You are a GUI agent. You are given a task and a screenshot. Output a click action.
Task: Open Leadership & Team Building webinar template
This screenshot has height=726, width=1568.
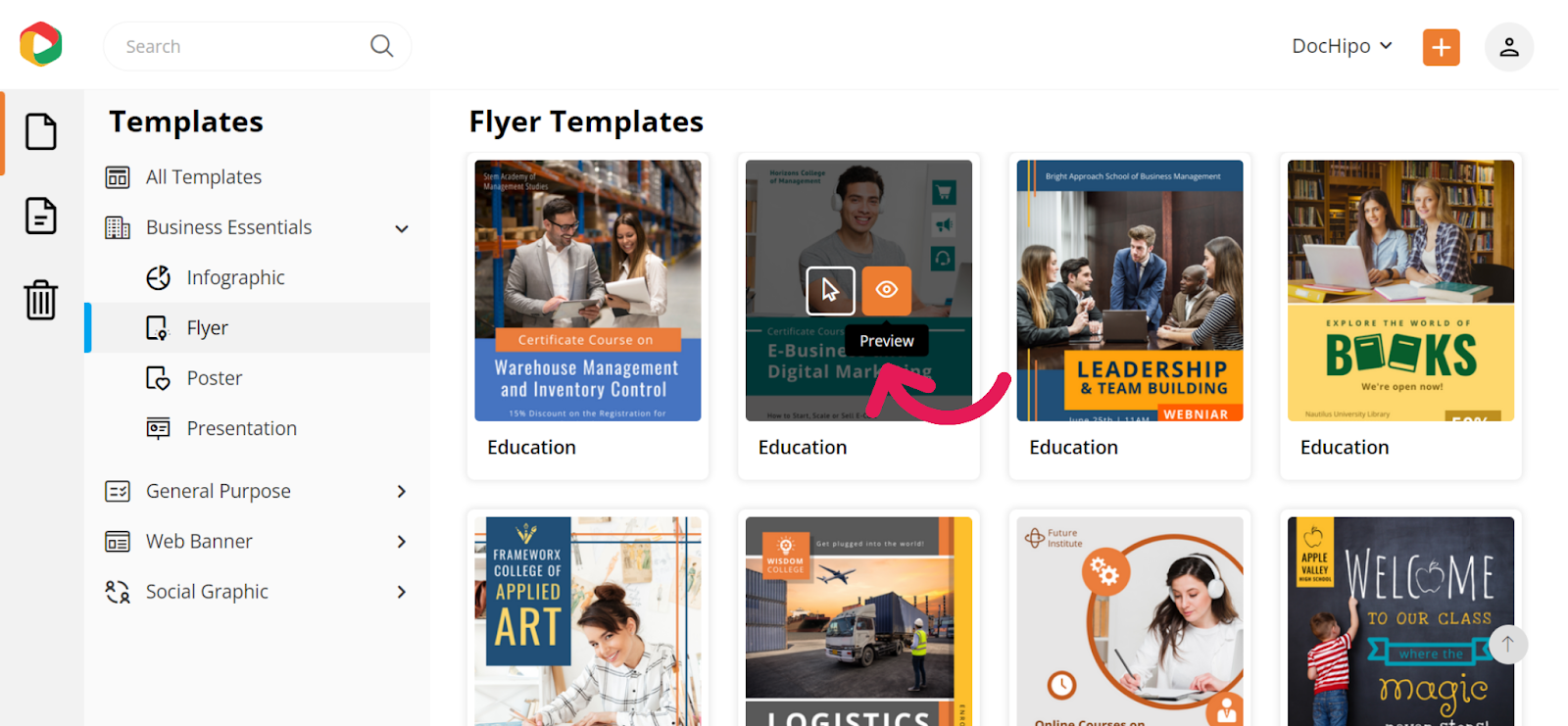[1130, 291]
